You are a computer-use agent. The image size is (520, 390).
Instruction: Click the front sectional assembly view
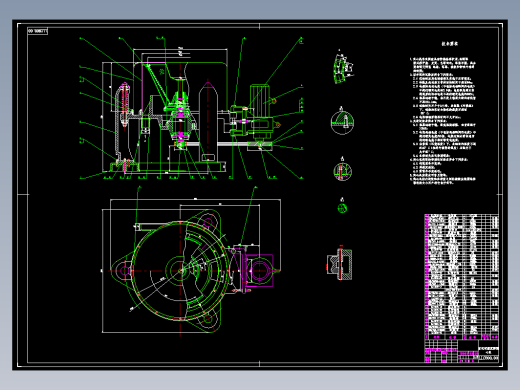192,108
